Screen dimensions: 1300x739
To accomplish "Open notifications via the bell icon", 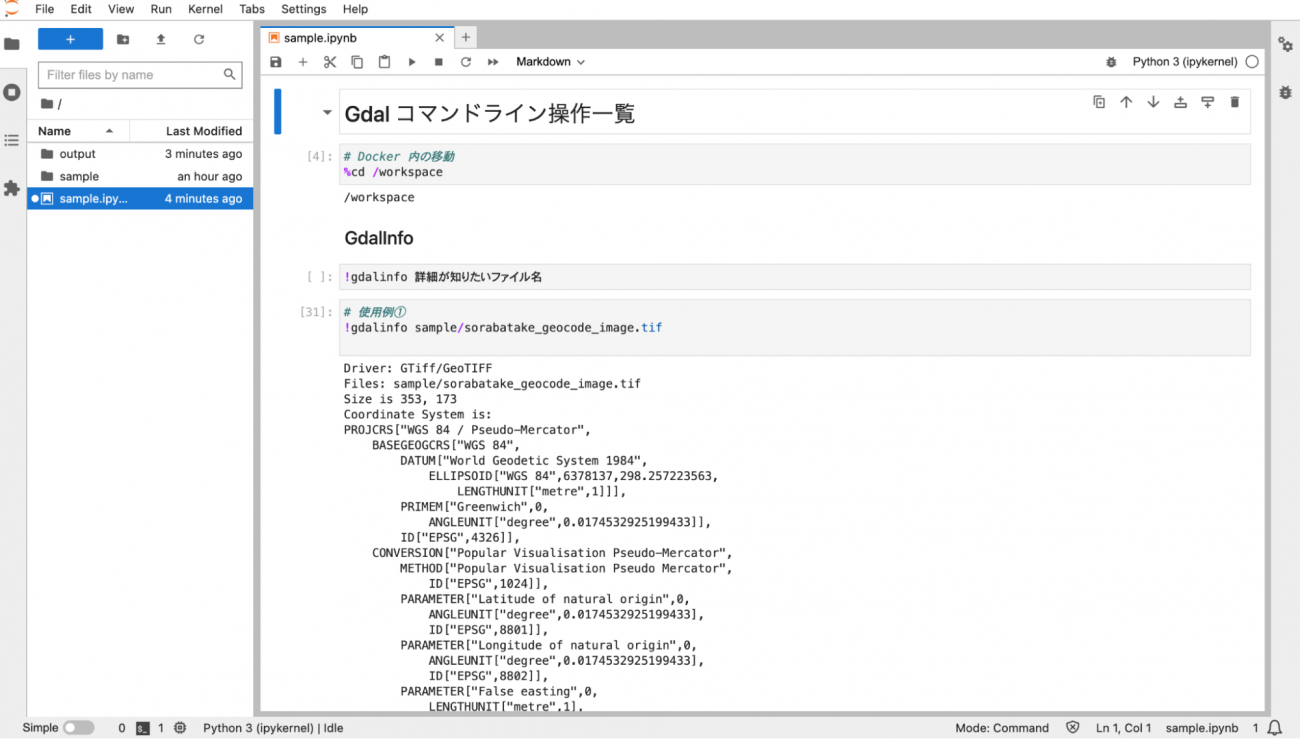I will click(1275, 728).
